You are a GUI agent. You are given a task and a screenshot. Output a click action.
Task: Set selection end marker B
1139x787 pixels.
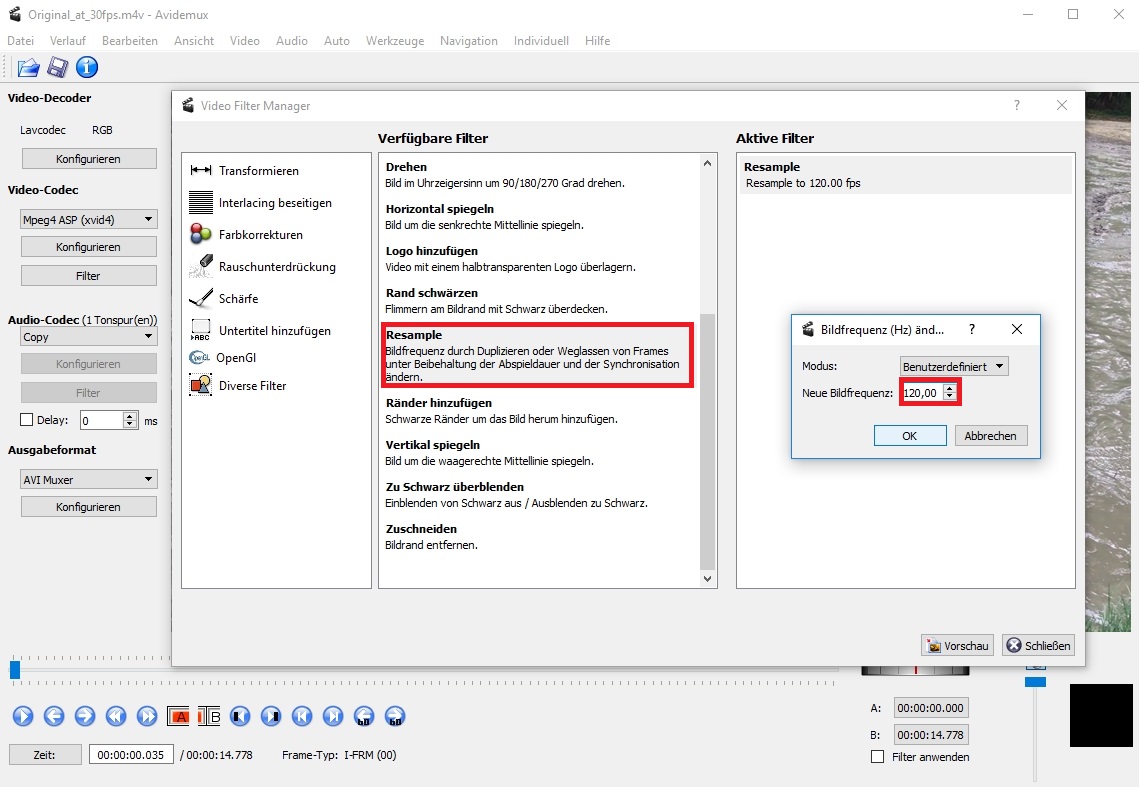point(209,716)
